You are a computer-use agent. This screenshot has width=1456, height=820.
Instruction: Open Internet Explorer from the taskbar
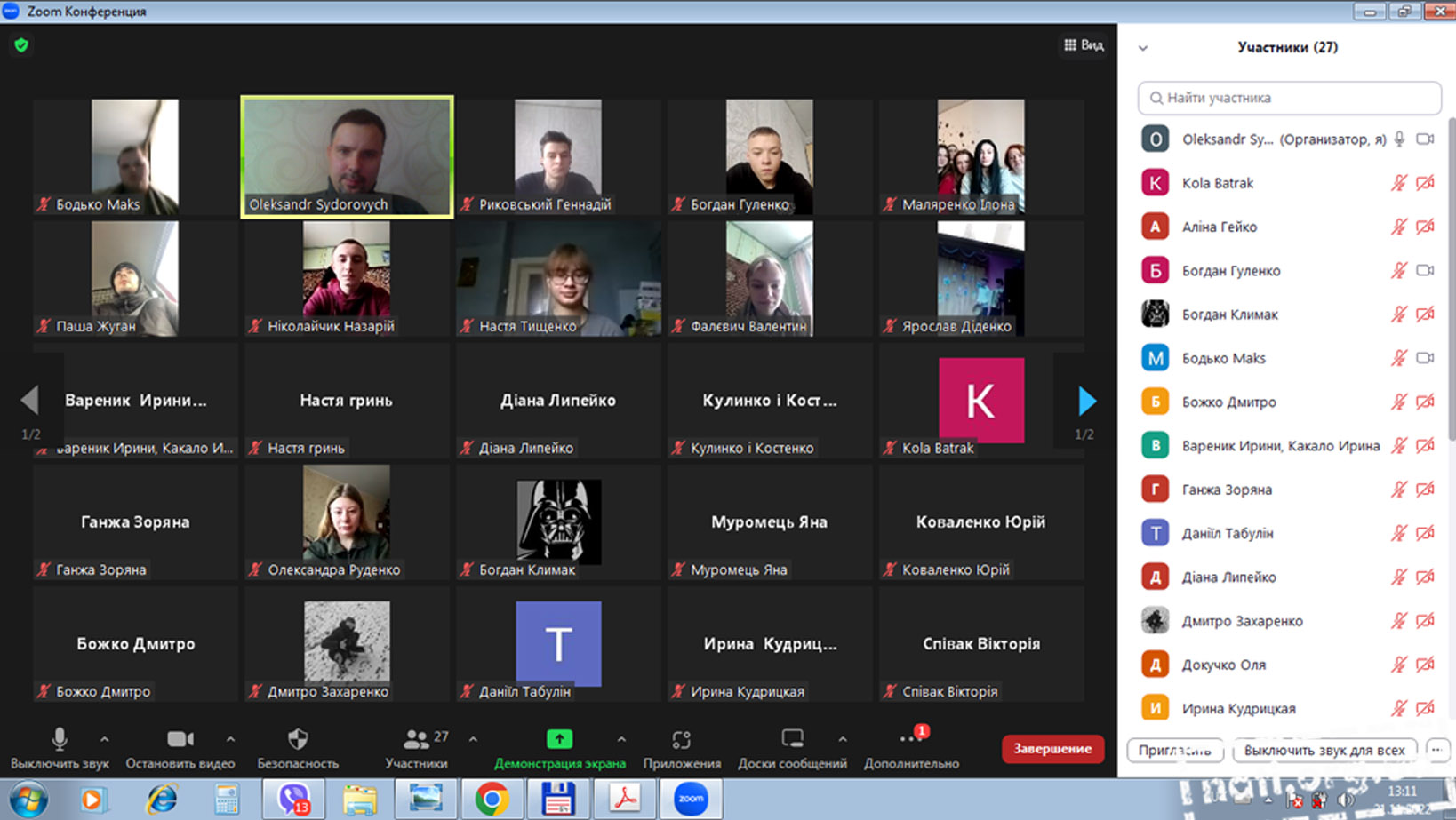click(161, 800)
